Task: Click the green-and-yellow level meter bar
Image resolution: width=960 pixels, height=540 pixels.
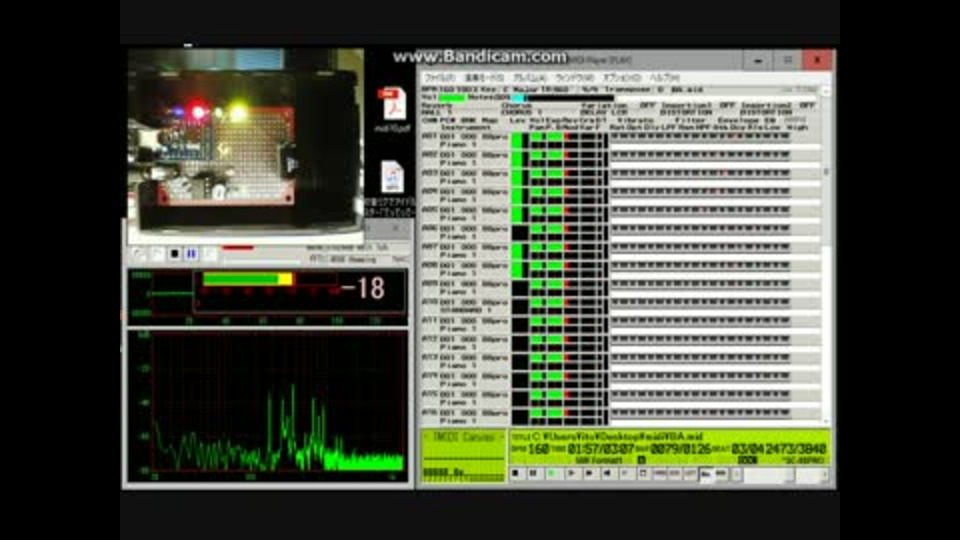Action: [247, 279]
